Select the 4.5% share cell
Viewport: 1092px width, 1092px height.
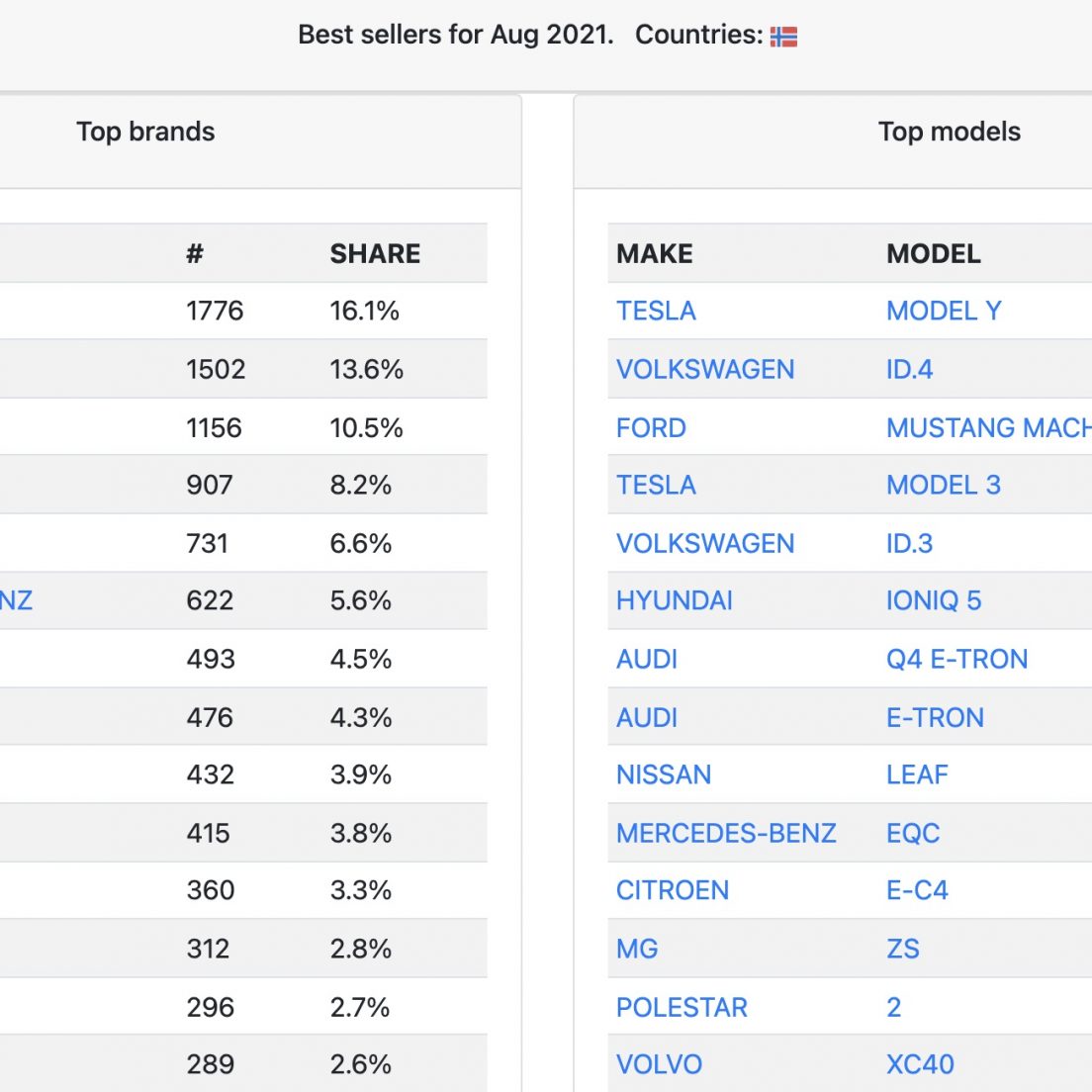coord(361,659)
